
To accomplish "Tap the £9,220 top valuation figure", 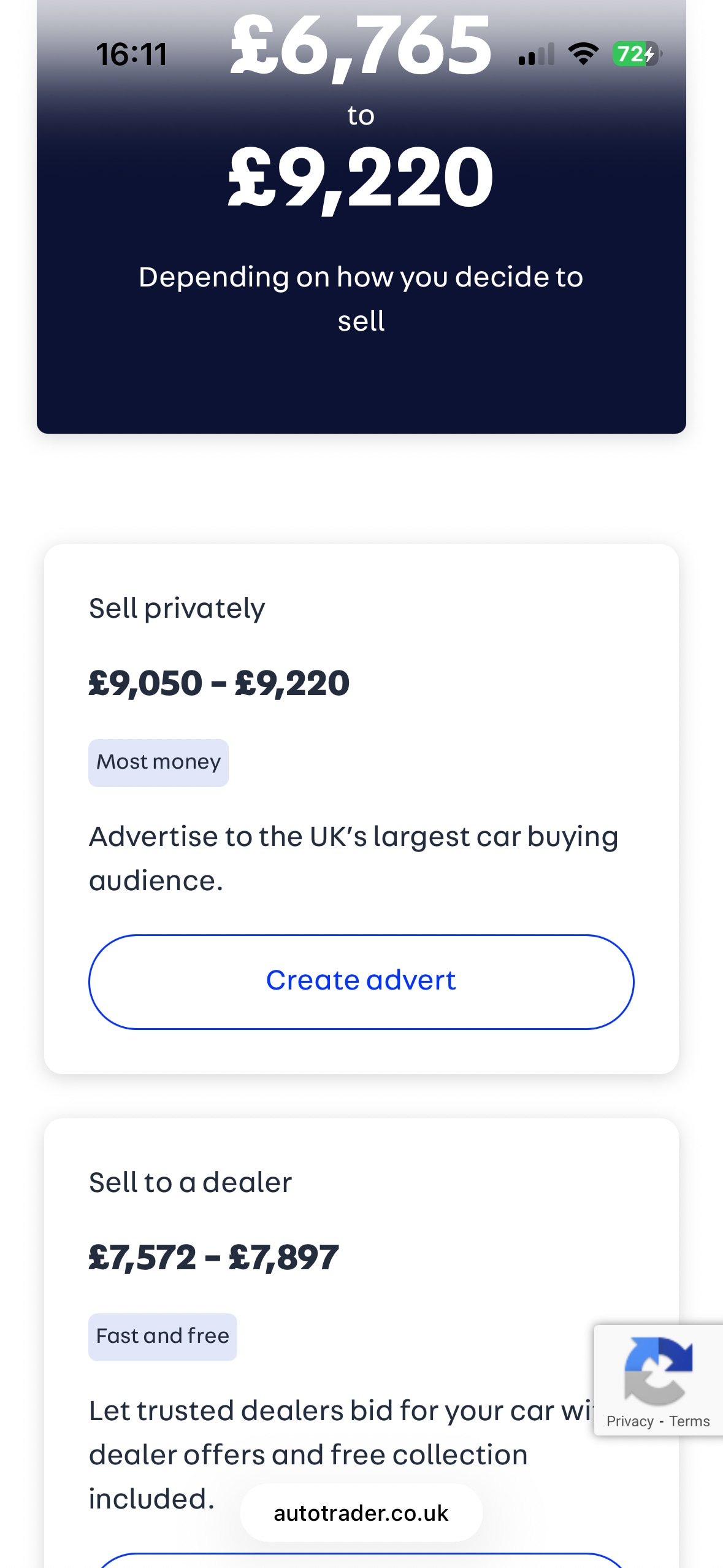I will 361,179.
